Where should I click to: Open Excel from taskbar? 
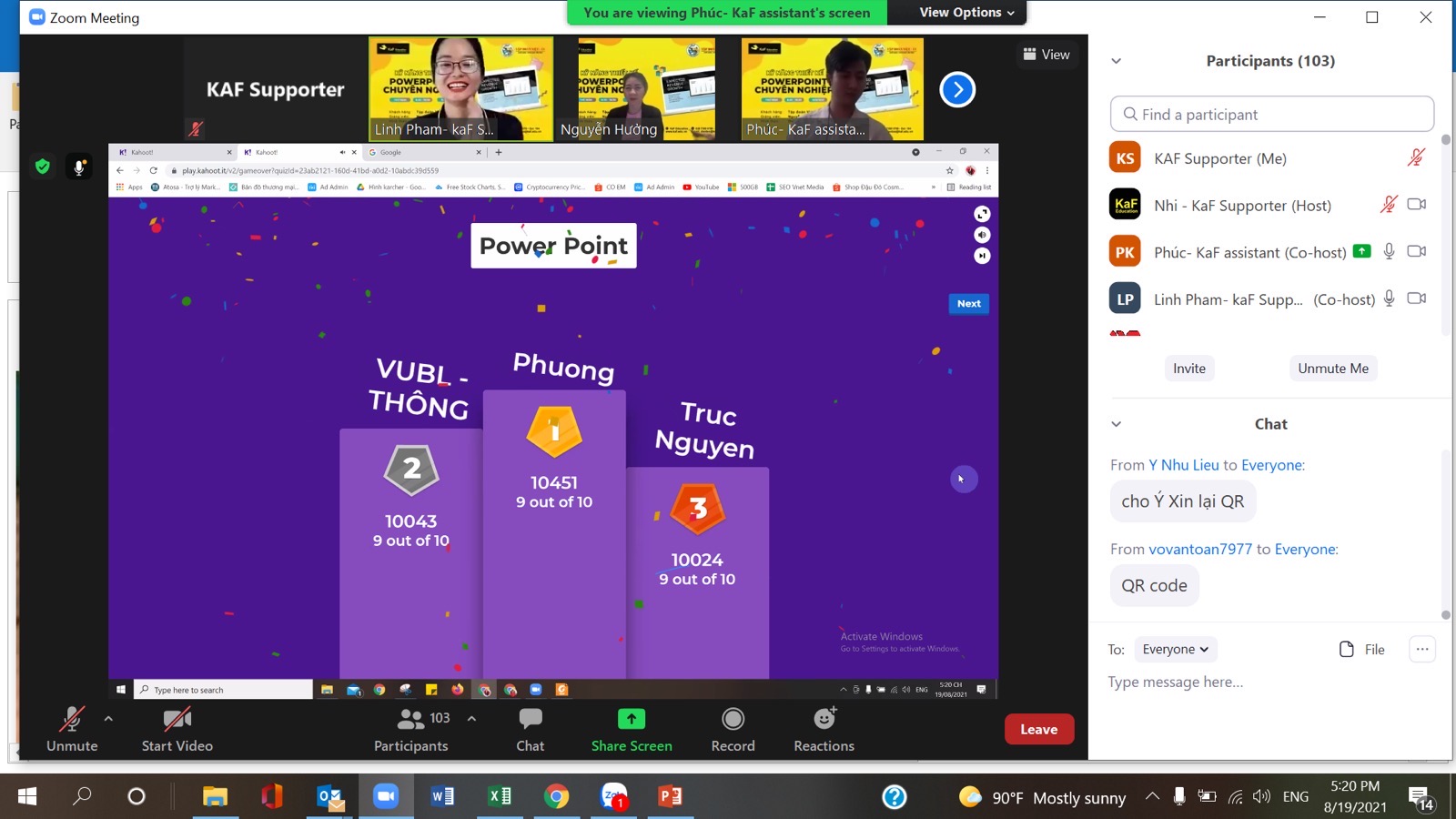500,797
